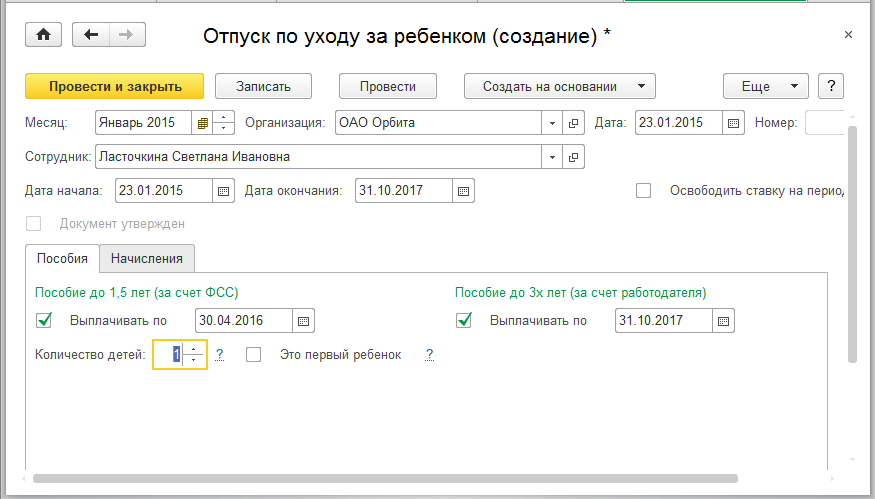Image resolution: width=875 pixels, height=499 pixels.
Task: Check the Это первый ребенок checkbox
Action: (x=253, y=354)
